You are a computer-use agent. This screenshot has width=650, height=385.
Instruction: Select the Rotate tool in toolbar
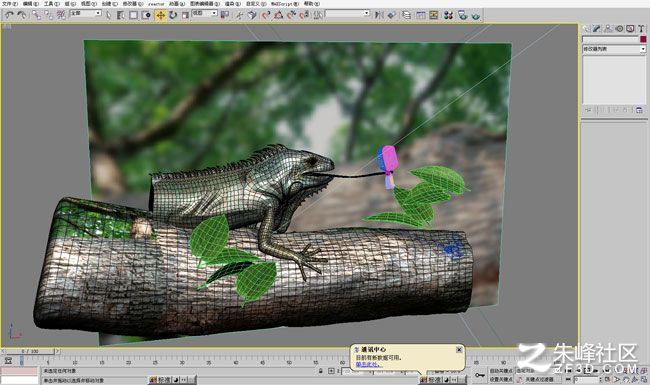173,15
